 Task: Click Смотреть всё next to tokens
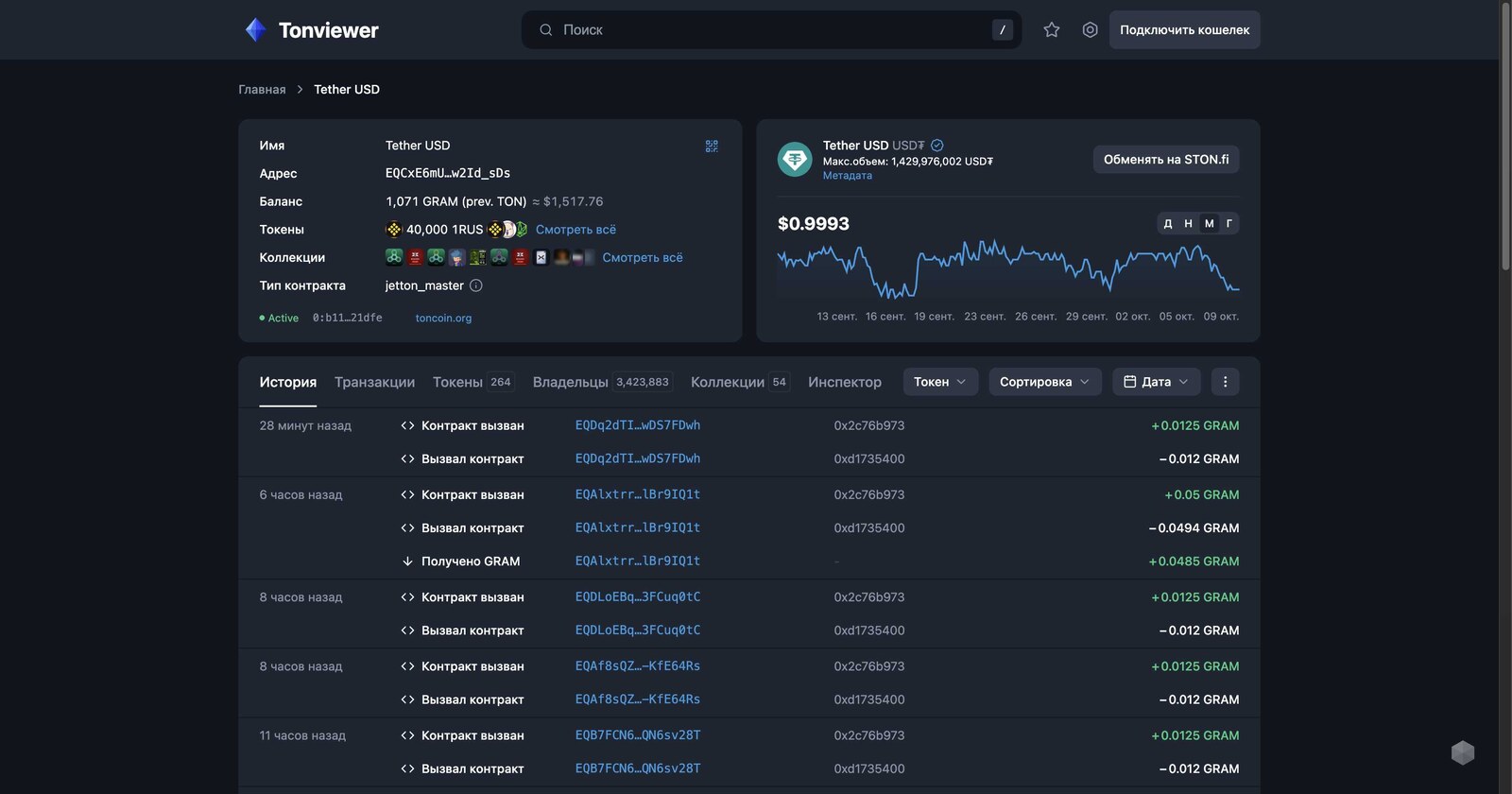coord(576,230)
